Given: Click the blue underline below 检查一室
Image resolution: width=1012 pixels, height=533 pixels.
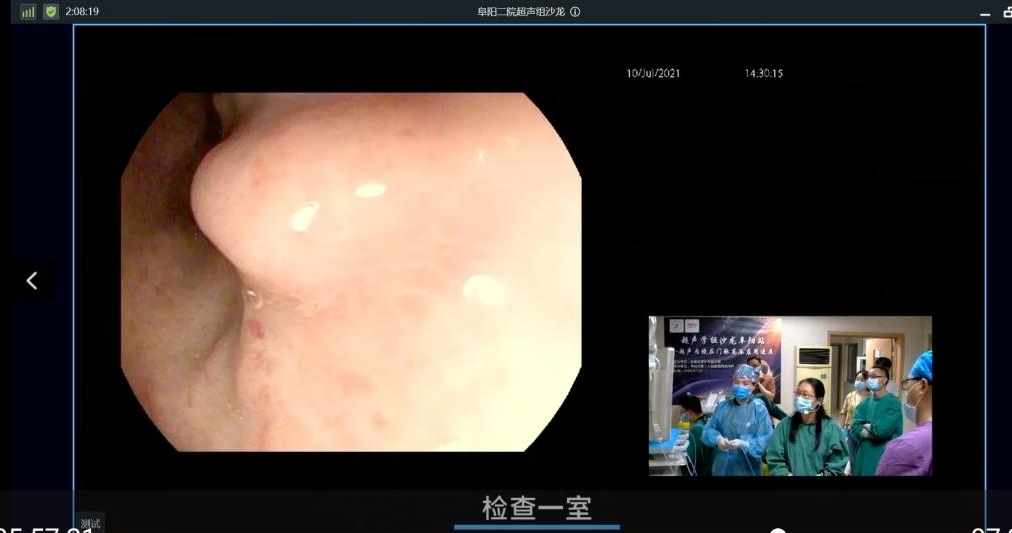Looking at the screenshot, I should click(537, 526).
